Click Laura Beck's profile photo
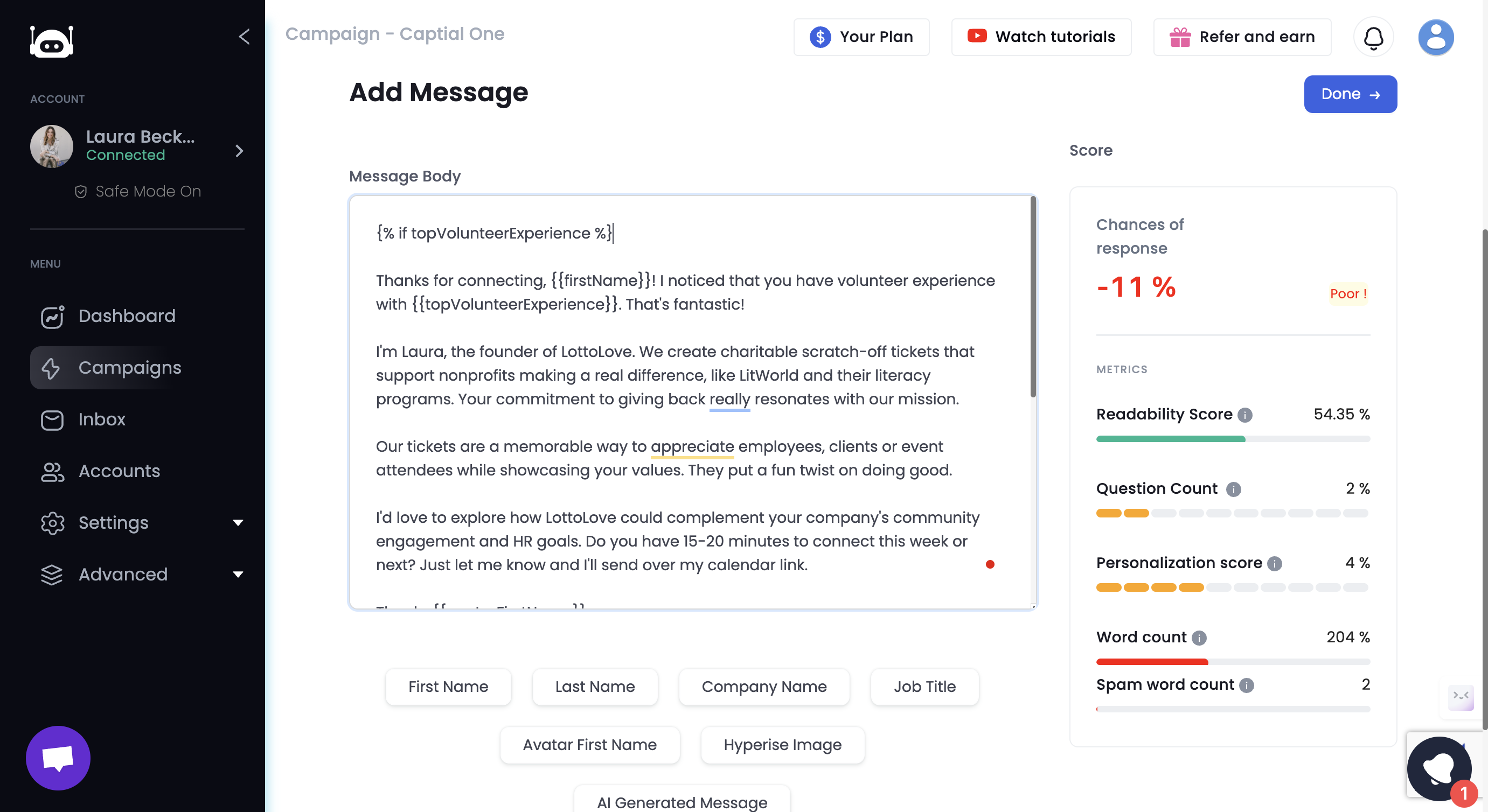This screenshot has height=812, width=1488. tap(51, 146)
